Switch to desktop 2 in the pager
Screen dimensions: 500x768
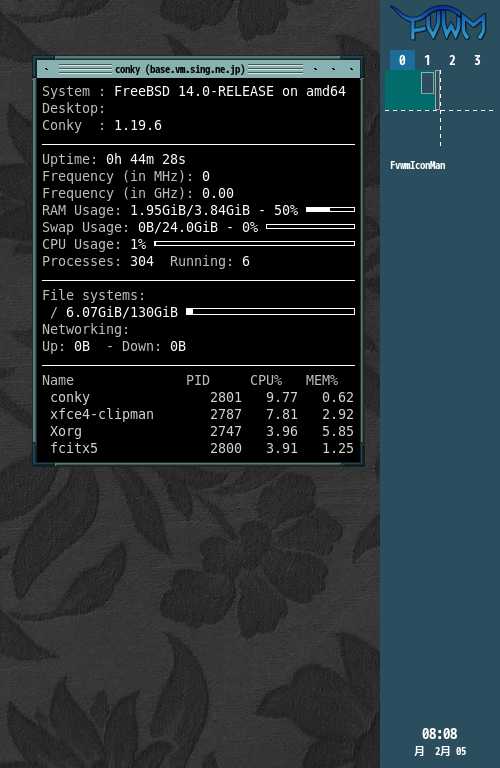tap(452, 60)
